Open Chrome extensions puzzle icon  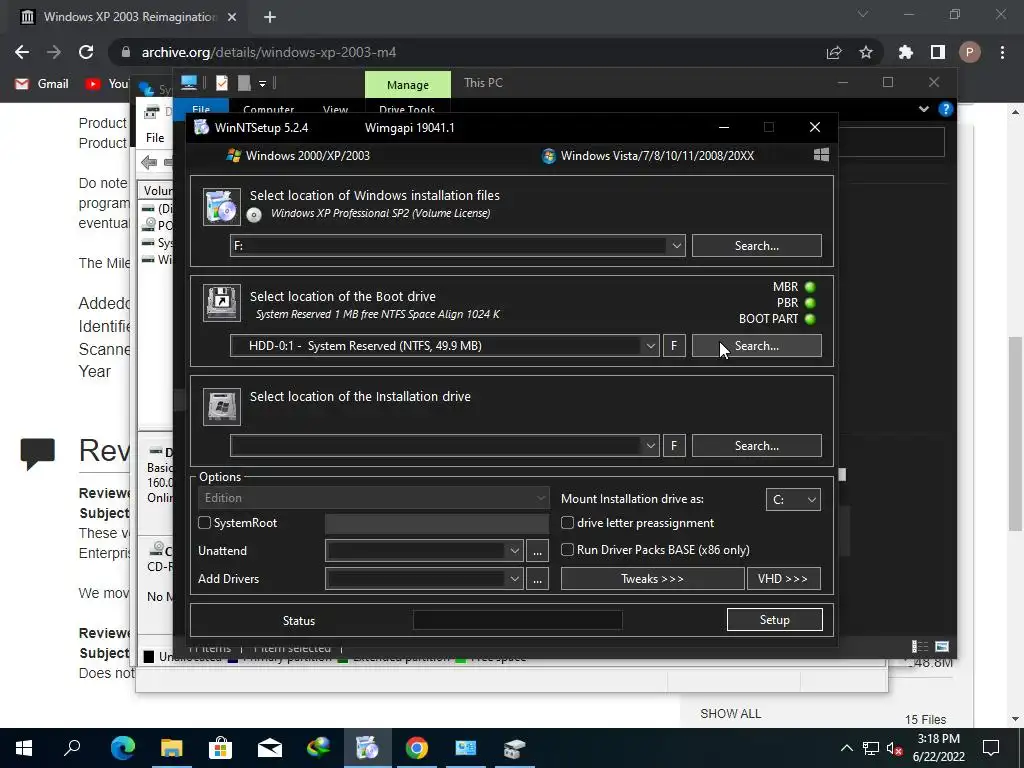(x=905, y=52)
